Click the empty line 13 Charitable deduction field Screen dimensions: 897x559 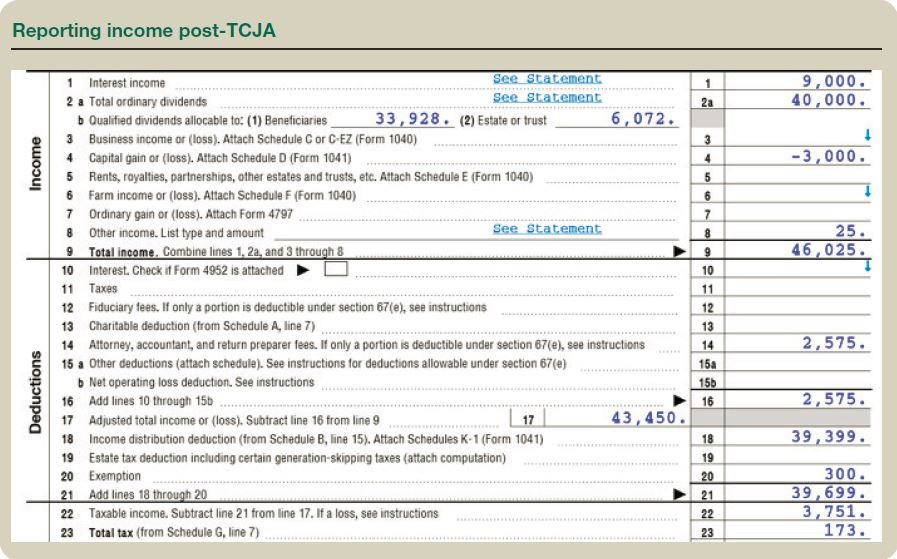tap(797, 324)
